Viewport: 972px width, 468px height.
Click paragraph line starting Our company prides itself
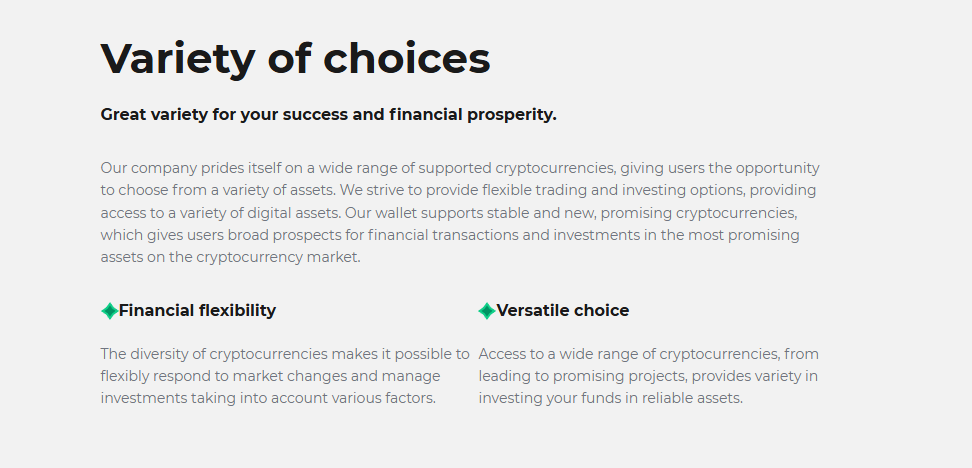(460, 169)
